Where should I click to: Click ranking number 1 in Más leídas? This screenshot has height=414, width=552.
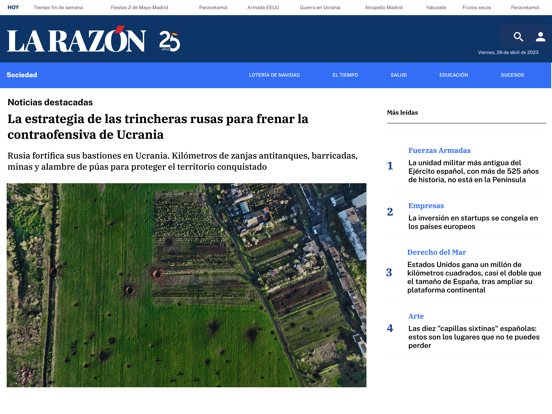390,166
